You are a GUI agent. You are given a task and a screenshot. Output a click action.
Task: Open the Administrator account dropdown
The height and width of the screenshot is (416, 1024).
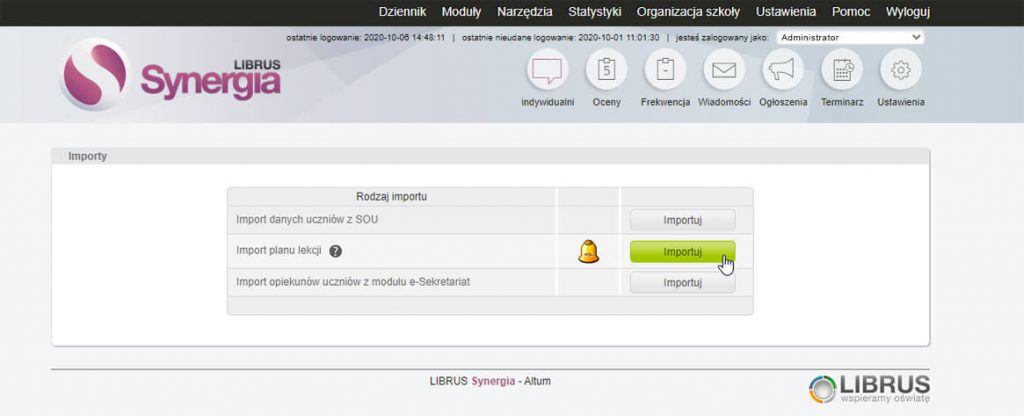point(850,37)
